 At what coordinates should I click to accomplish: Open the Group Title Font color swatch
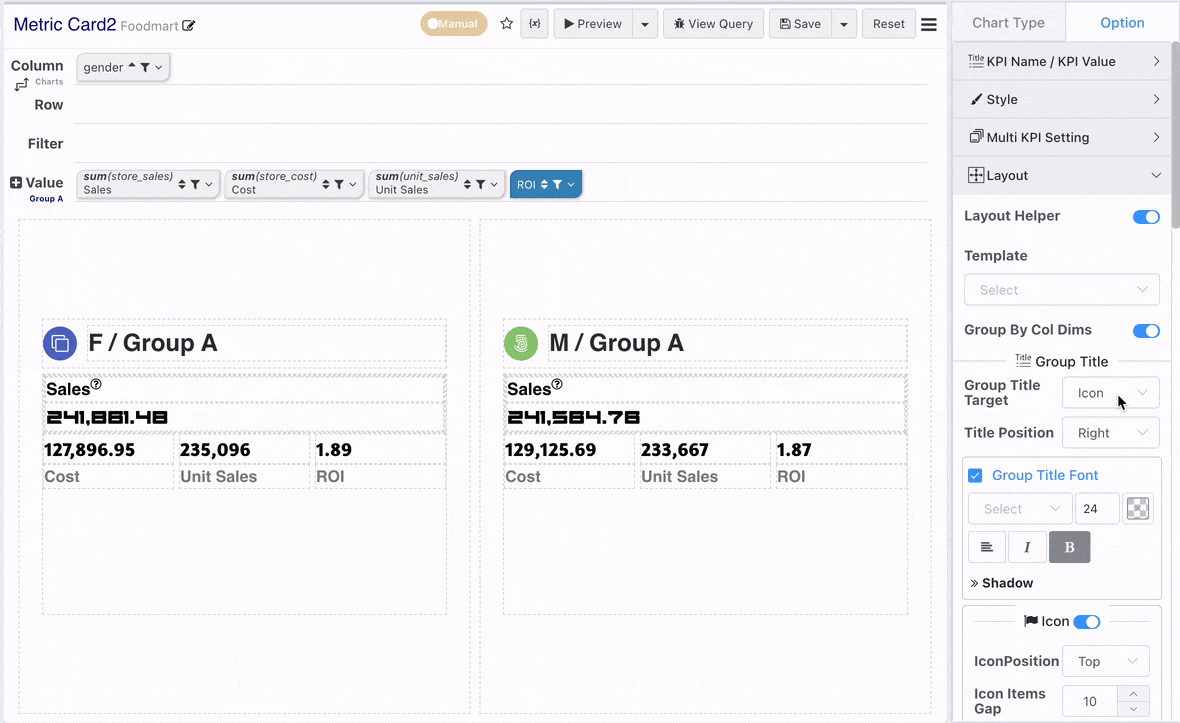pos(1138,509)
